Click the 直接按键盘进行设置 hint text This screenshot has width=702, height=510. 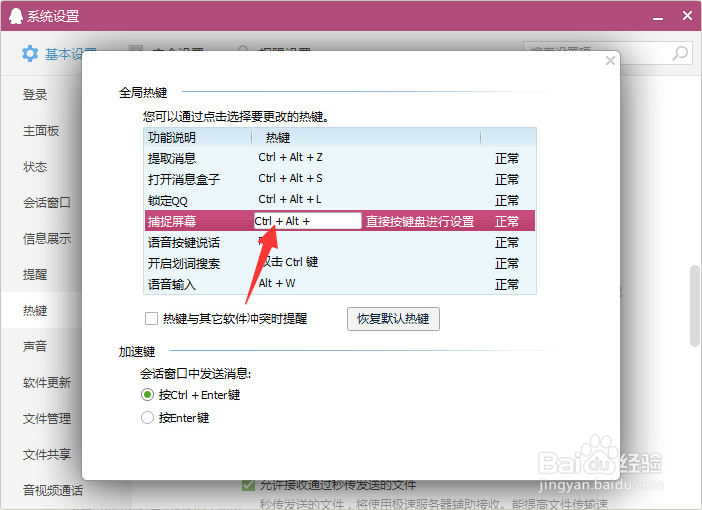tap(420, 221)
